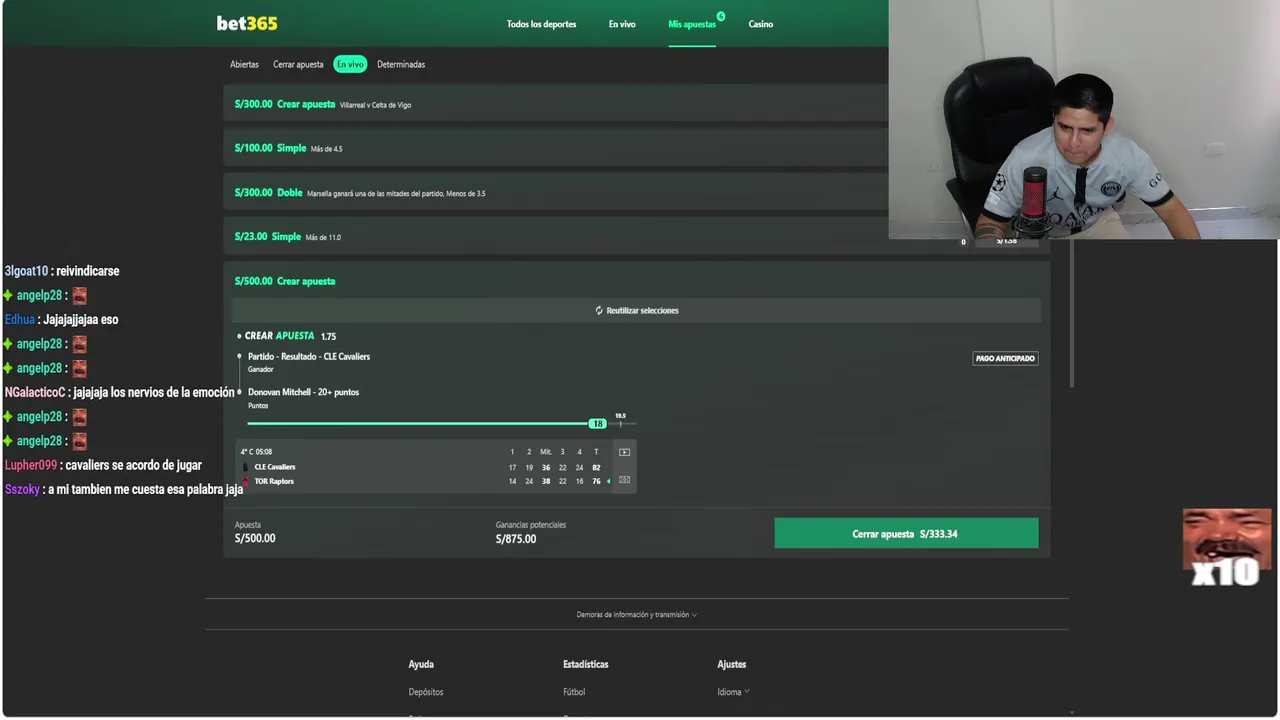Click chat username Sszoky

[x=22, y=490]
